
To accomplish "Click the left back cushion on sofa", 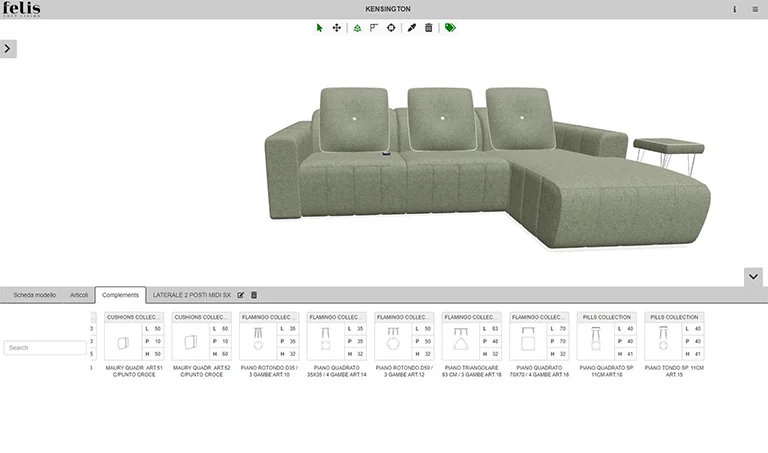I will click(x=354, y=119).
